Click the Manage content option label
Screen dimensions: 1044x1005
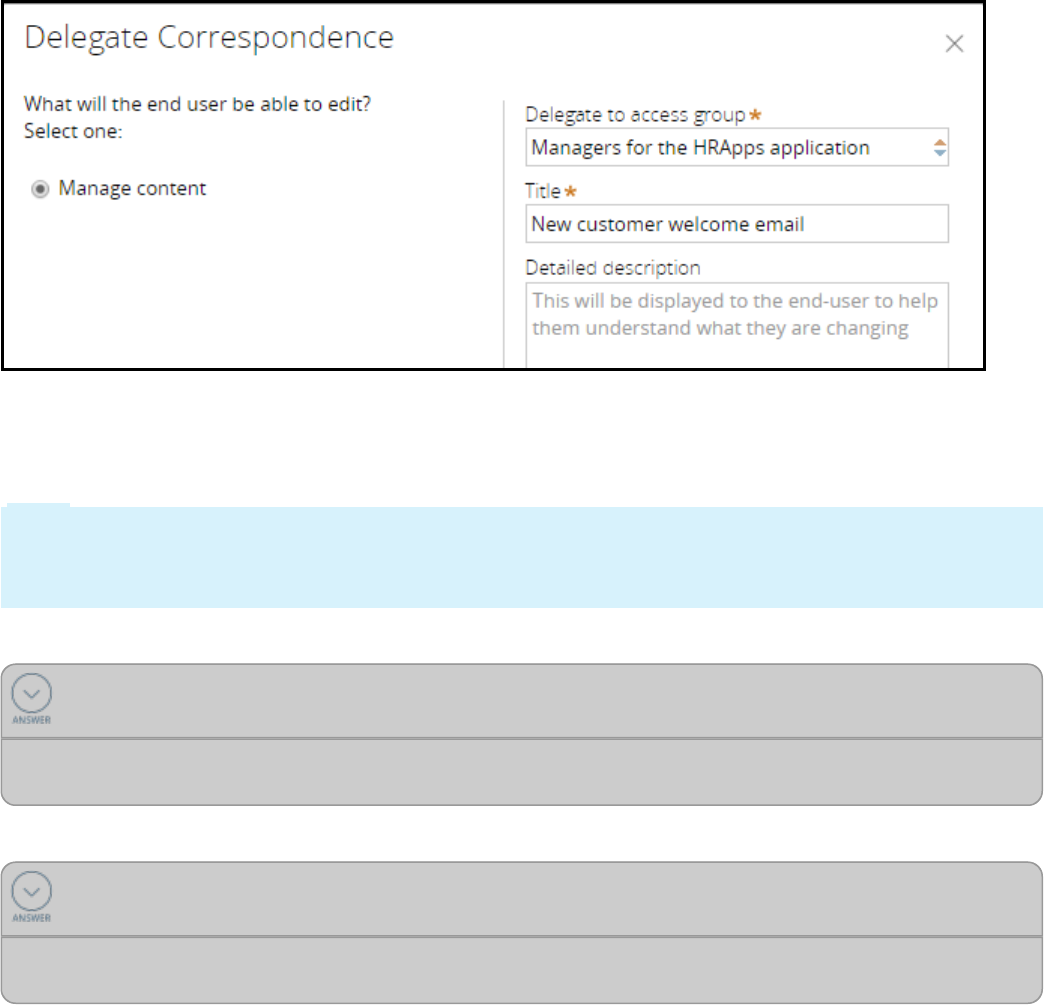pyautogui.click(x=132, y=188)
